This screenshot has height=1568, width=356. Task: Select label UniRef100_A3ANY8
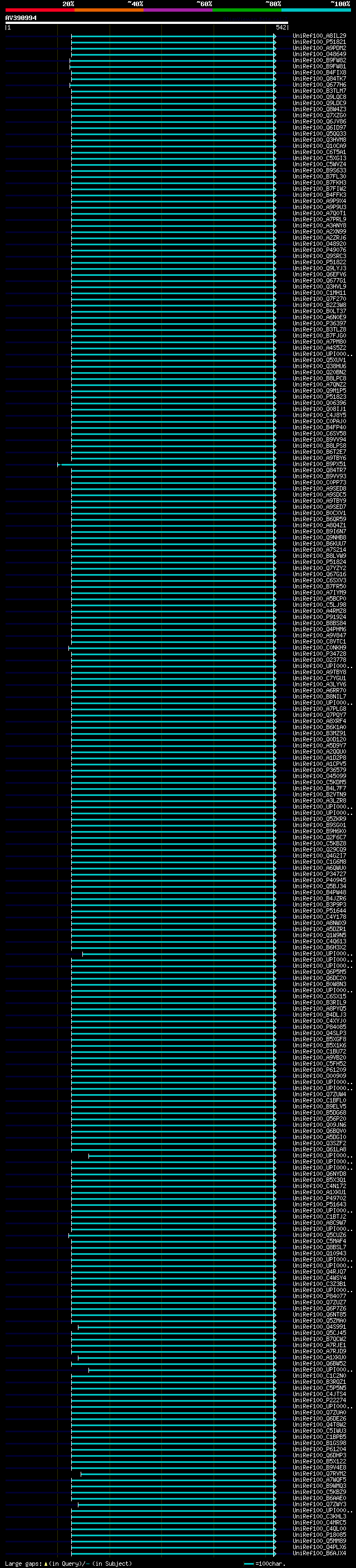[319, 226]
